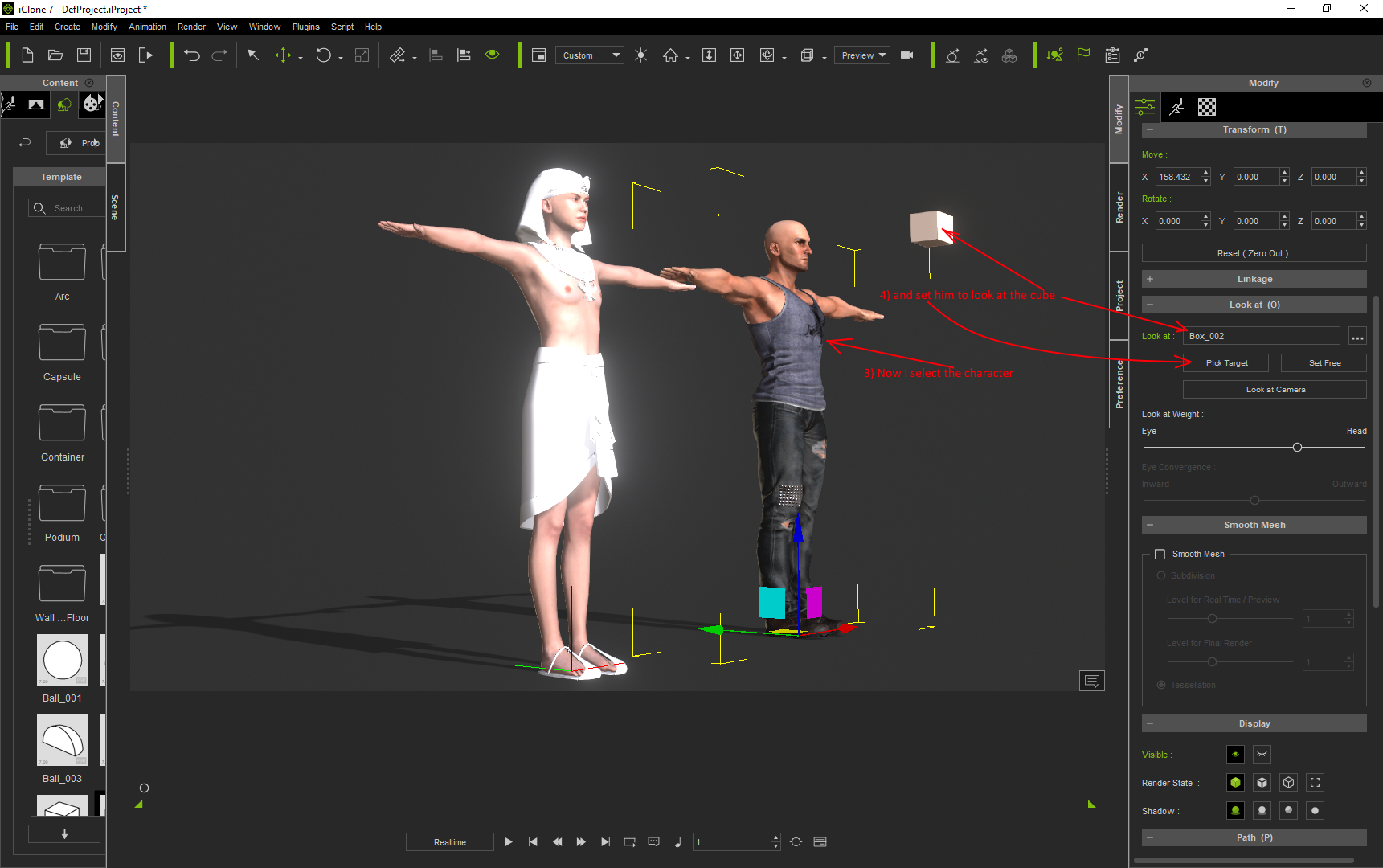Click the green eye icon in the toolbar
Viewport: 1383px width, 868px height.
[493, 55]
